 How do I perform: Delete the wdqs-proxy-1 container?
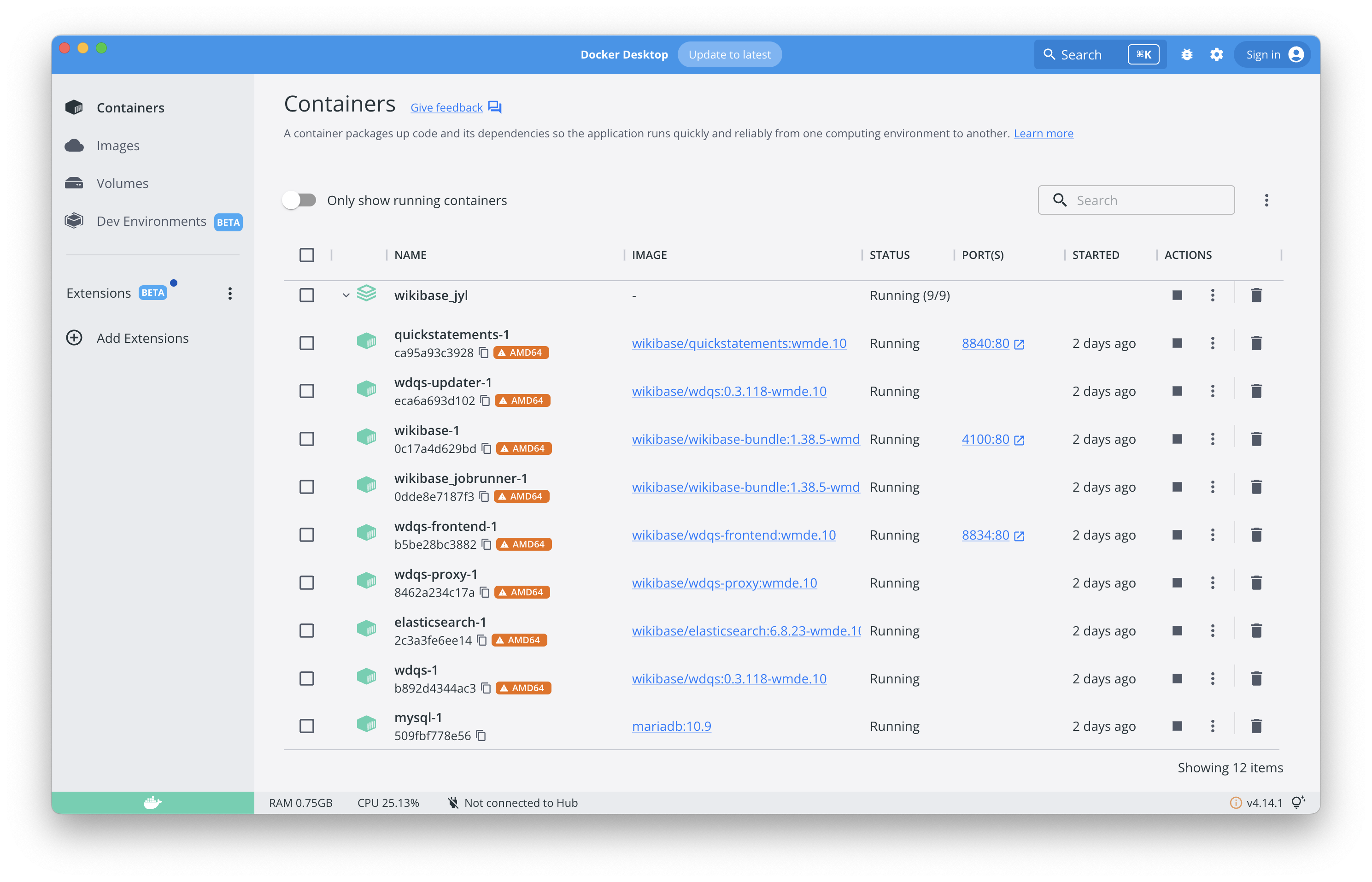[x=1256, y=583]
